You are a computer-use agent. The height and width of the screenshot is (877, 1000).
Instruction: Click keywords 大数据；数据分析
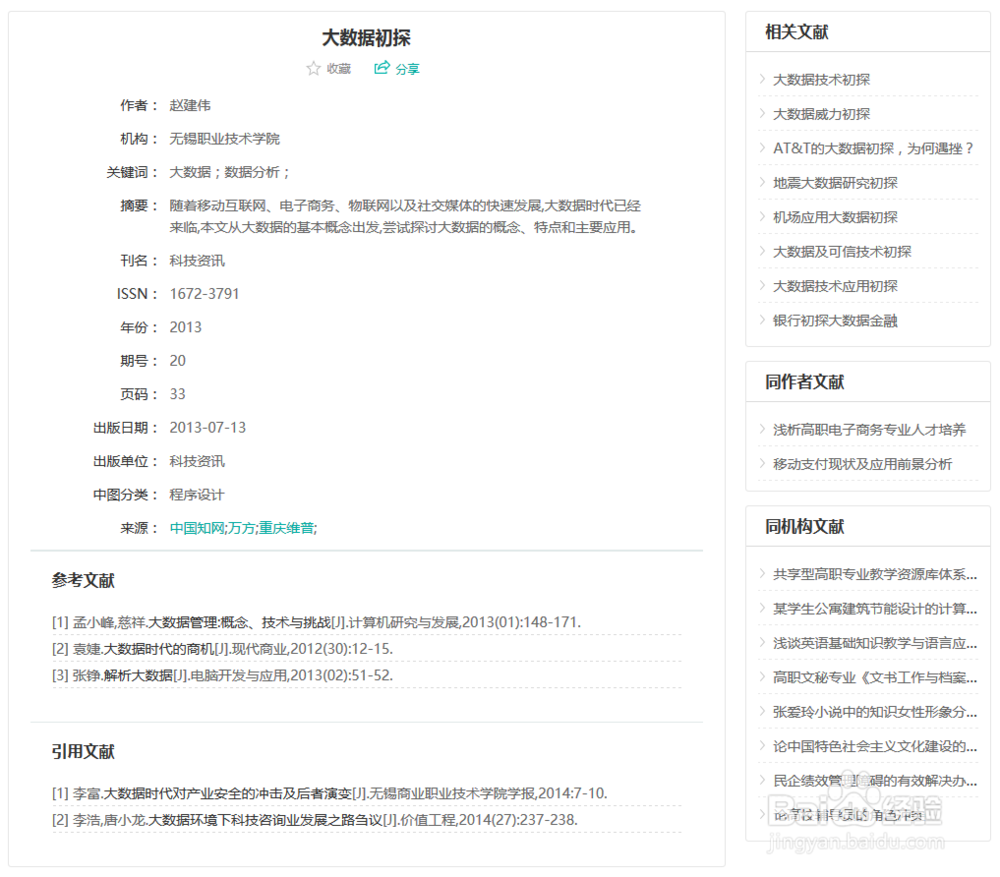tap(230, 172)
